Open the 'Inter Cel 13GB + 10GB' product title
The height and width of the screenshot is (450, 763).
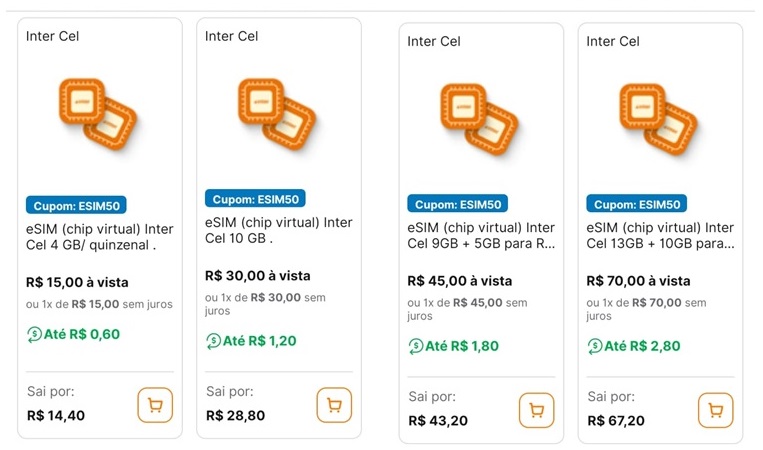click(x=660, y=236)
